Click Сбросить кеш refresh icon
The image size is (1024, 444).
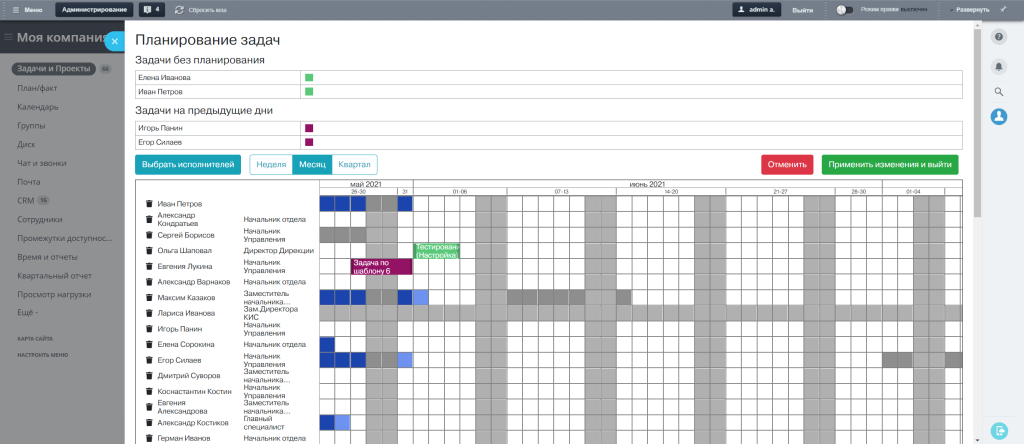[x=179, y=10]
